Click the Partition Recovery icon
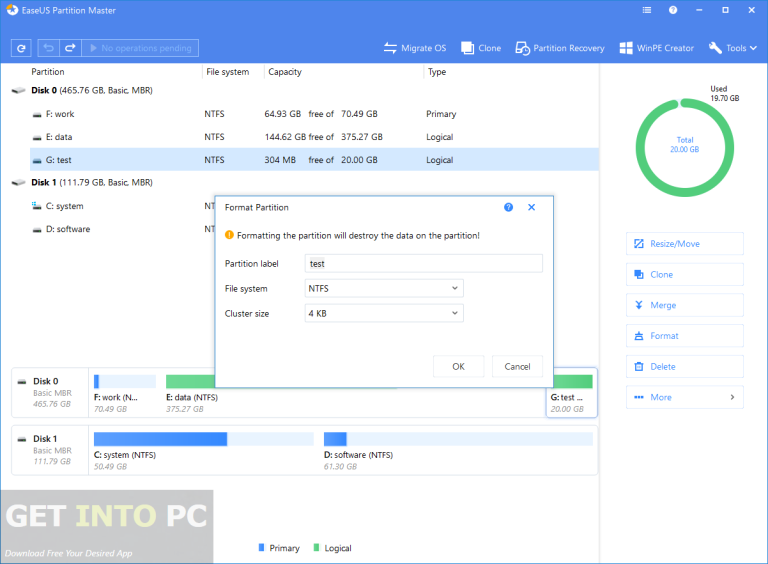768x564 pixels. [x=522, y=48]
